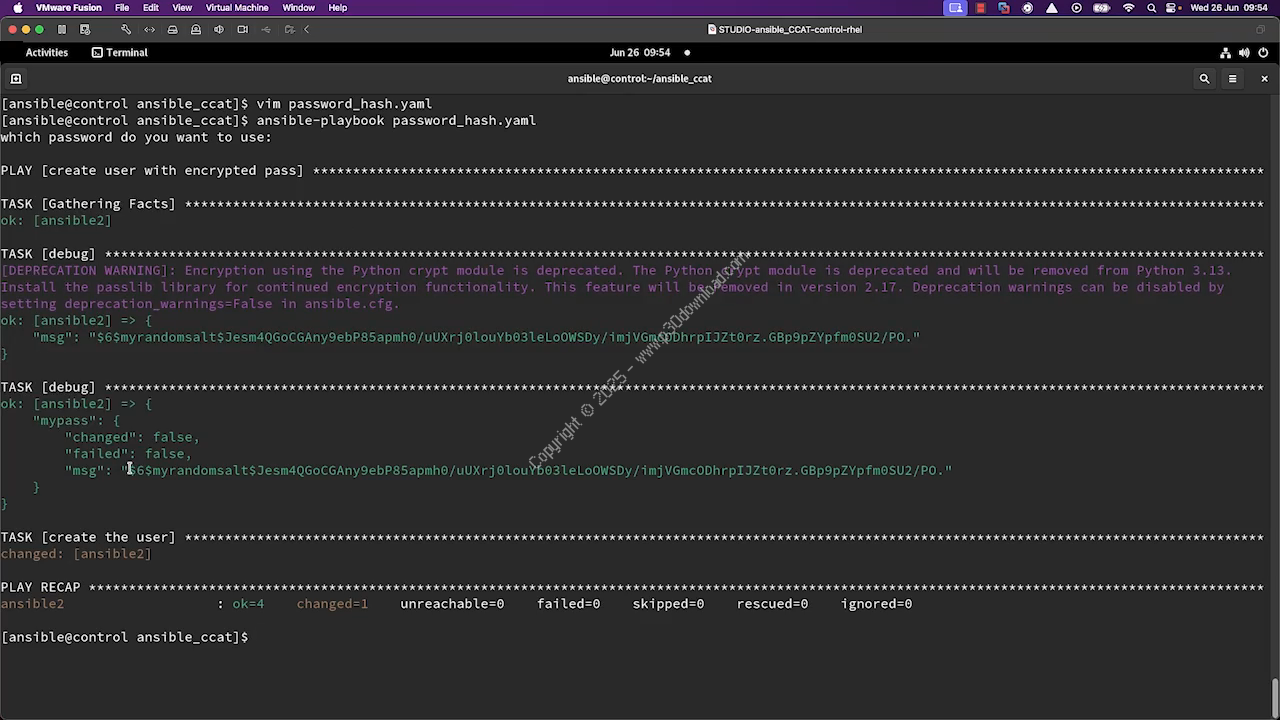1280x720 pixels.
Task: Click the 'TASK [create the user]' line
Action: 632,537
